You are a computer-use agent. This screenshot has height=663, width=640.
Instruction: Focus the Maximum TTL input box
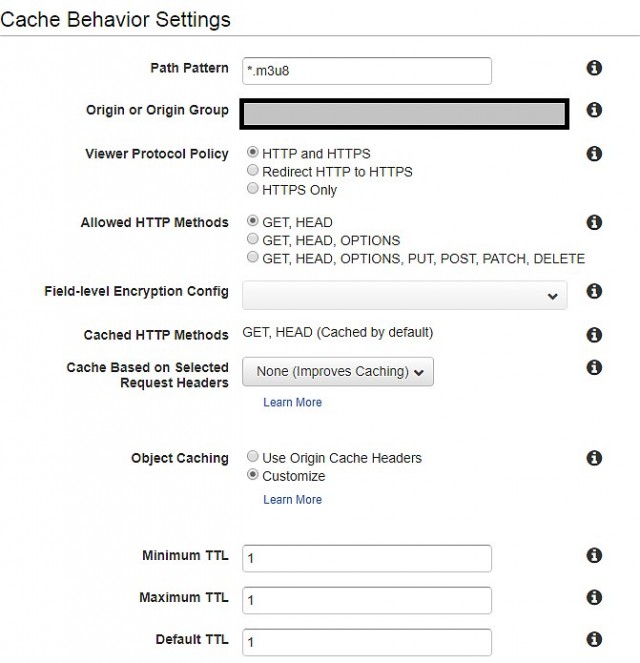(367, 600)
